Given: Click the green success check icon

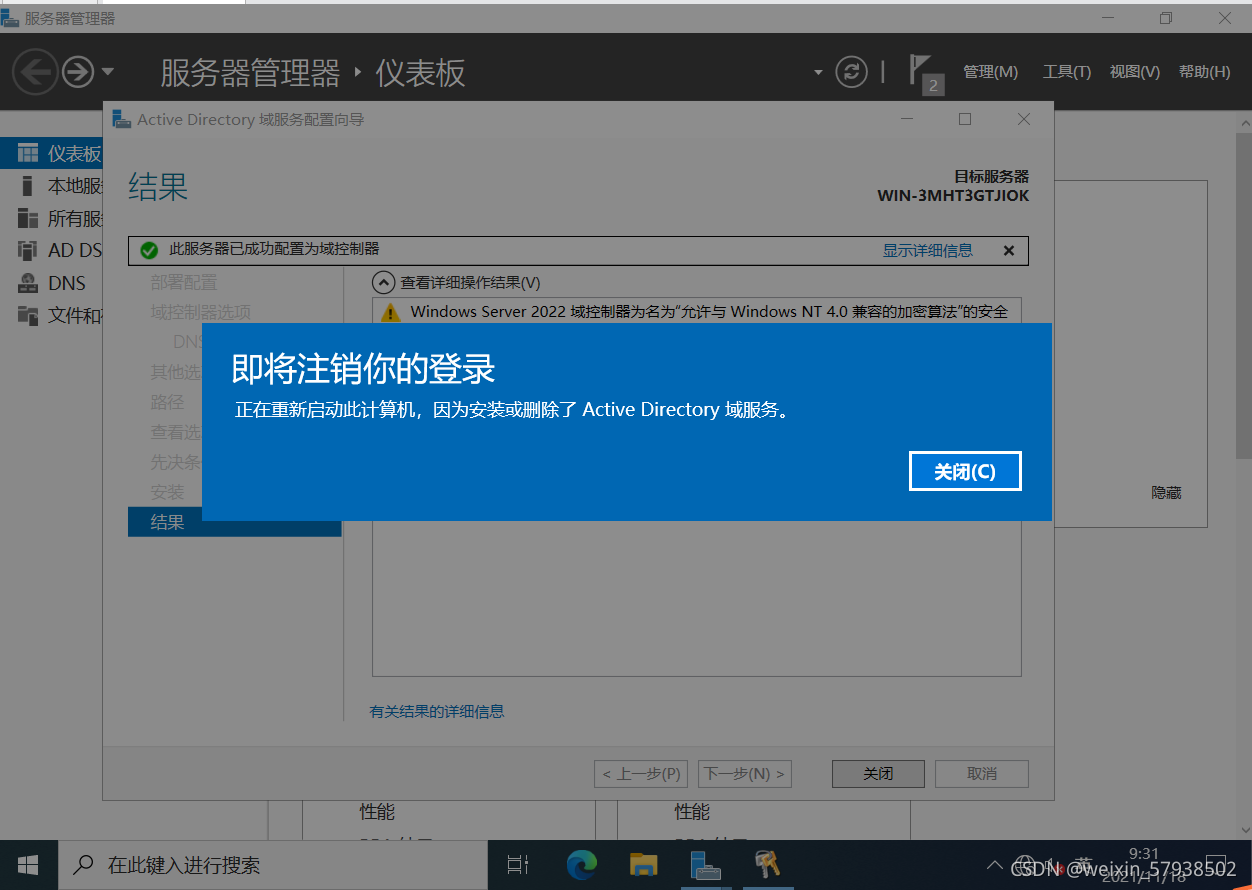Looking at the screenshot, I should (x=149, y=250).
